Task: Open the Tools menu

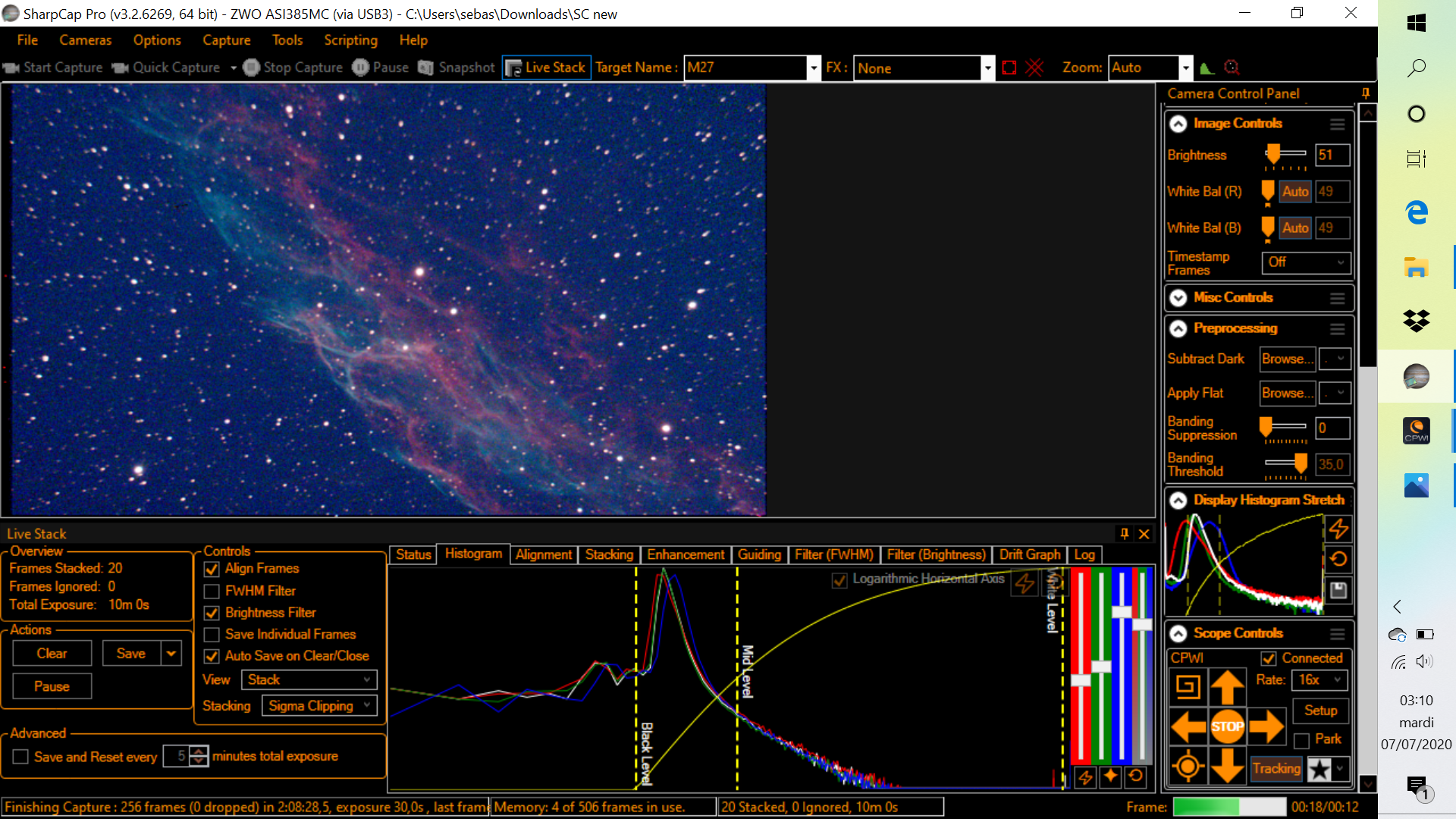Action: pos(287,40)
